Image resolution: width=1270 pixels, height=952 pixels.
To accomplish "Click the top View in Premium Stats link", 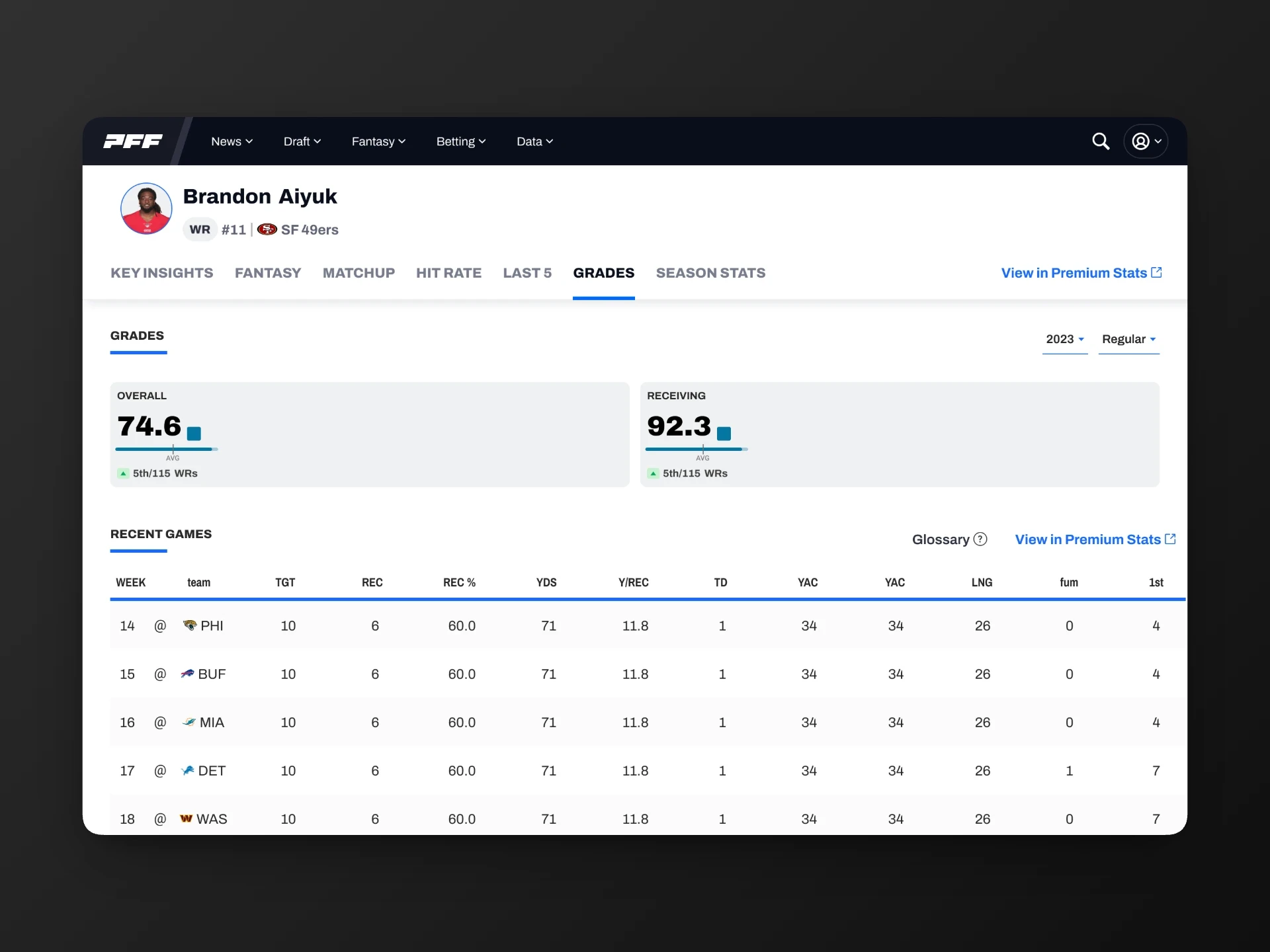I will 1081,273.
